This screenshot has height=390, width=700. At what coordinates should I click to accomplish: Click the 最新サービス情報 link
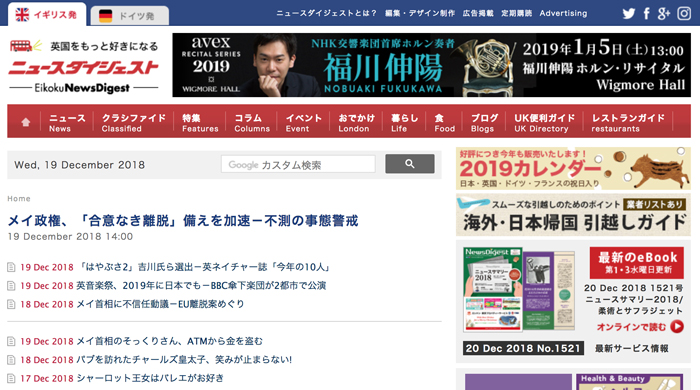pyautogui.click(x=631, y=349)
